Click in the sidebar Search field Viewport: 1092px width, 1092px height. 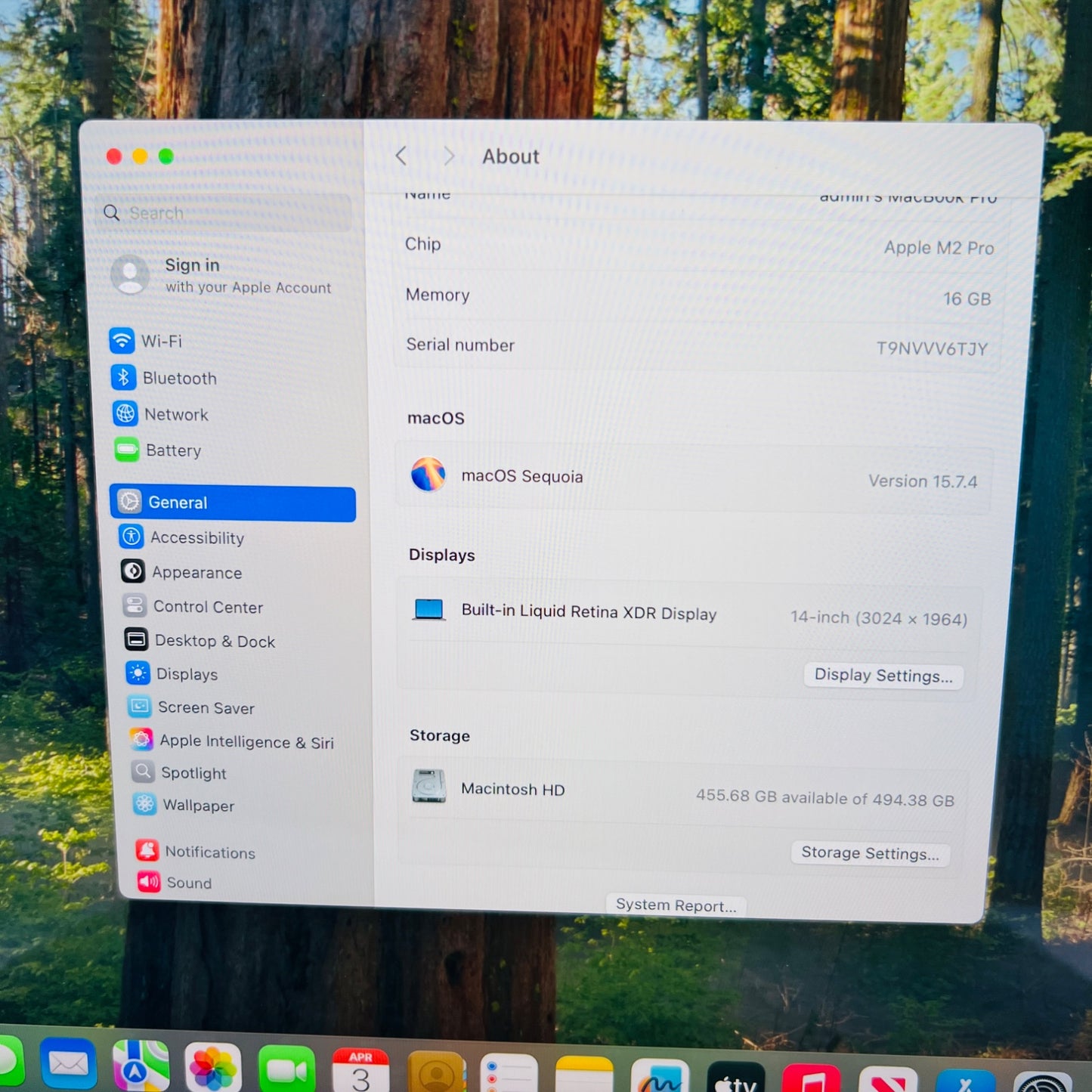tap(227, 213)
